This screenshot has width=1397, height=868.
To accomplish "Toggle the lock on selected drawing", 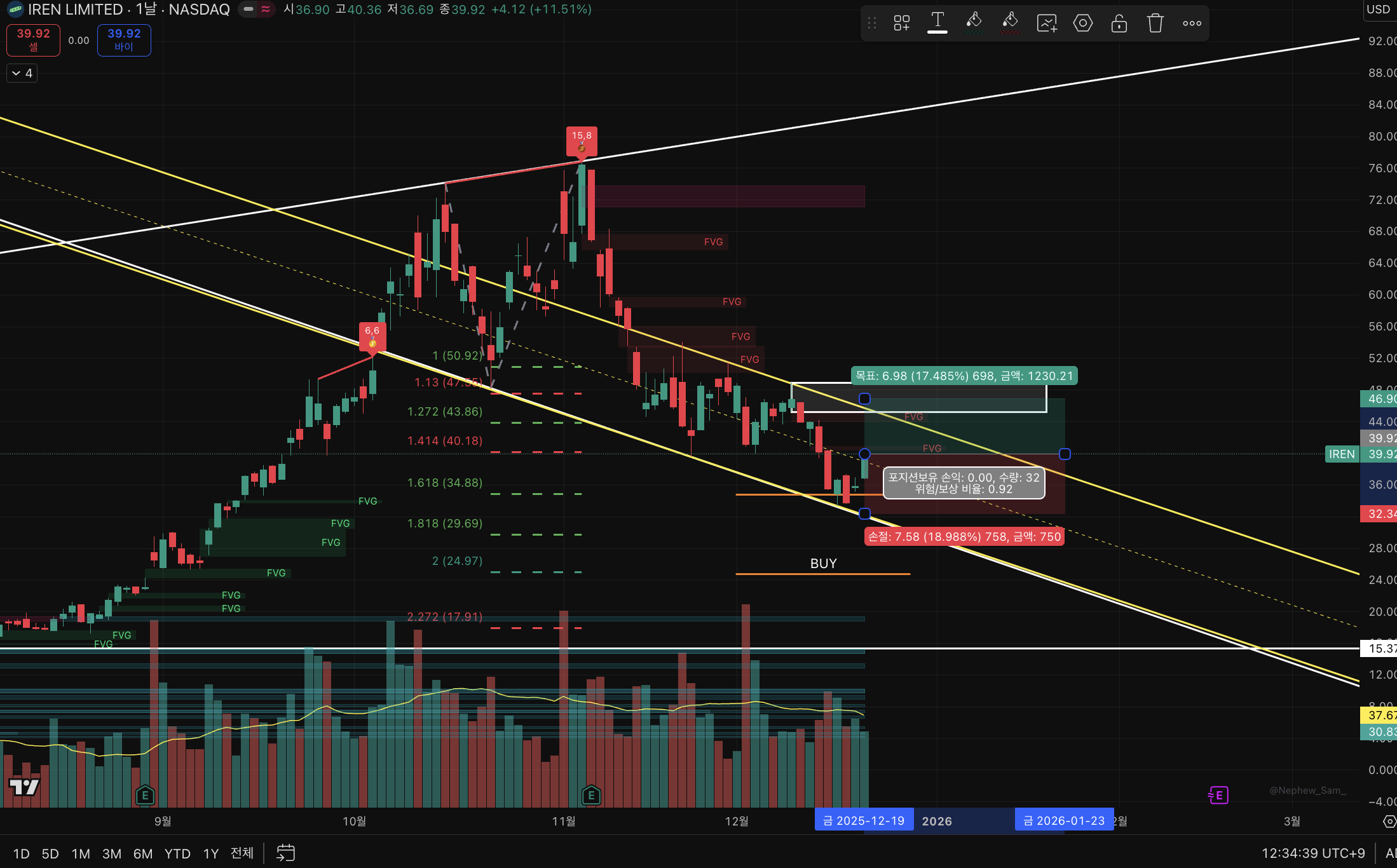I will [x=1119, y=24].
